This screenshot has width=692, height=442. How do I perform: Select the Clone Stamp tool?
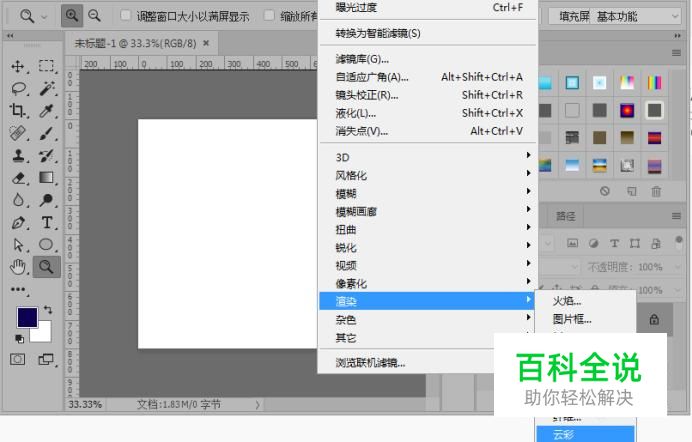coord(18,155)
